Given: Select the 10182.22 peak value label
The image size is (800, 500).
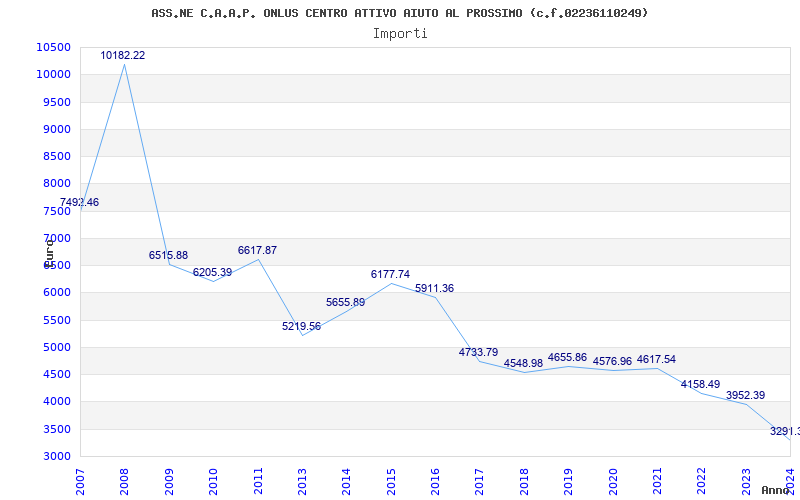Looking at the screenshot, I should click(122, 55).
